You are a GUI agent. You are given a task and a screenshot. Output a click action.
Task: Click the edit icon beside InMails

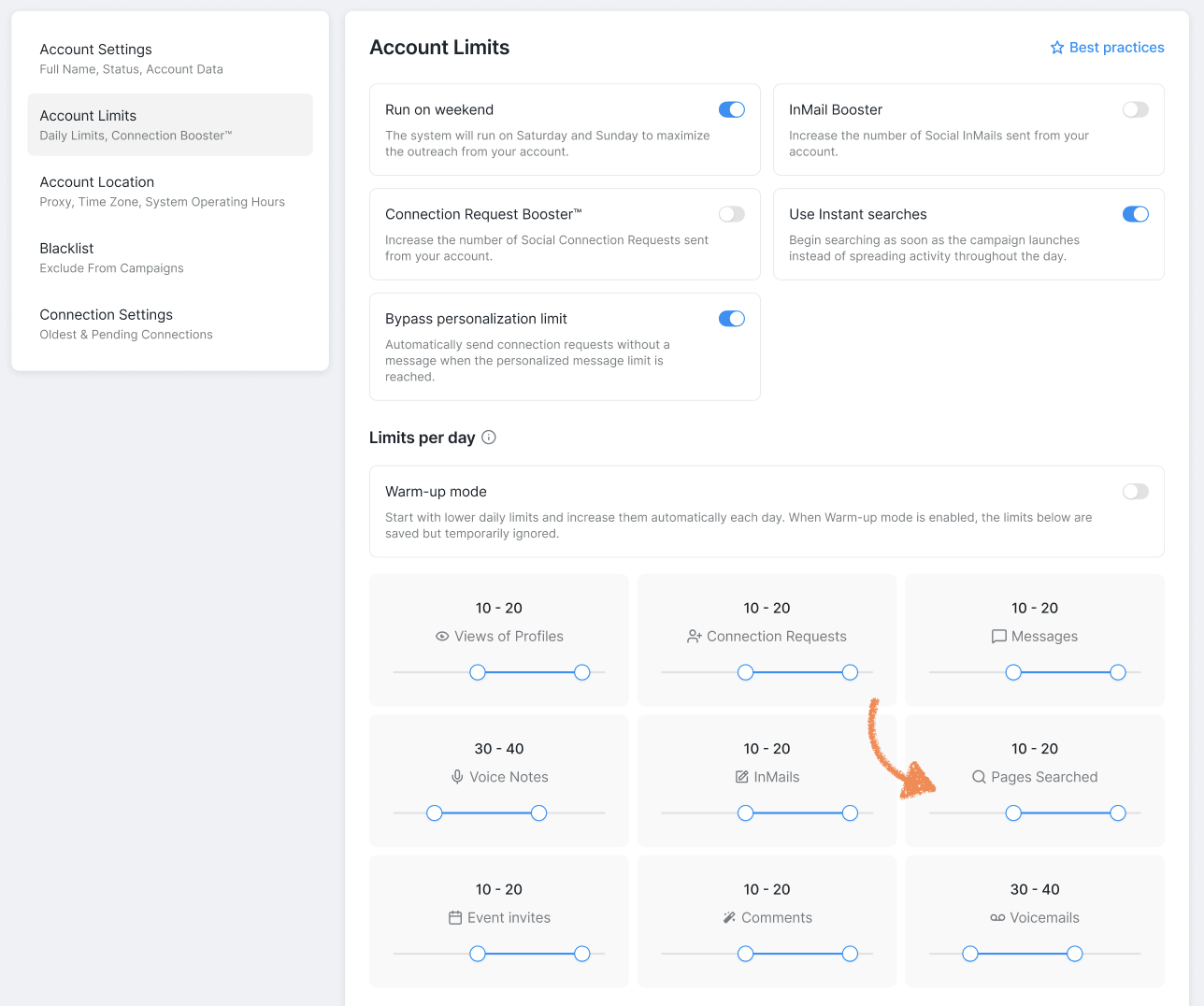(742, 777)
